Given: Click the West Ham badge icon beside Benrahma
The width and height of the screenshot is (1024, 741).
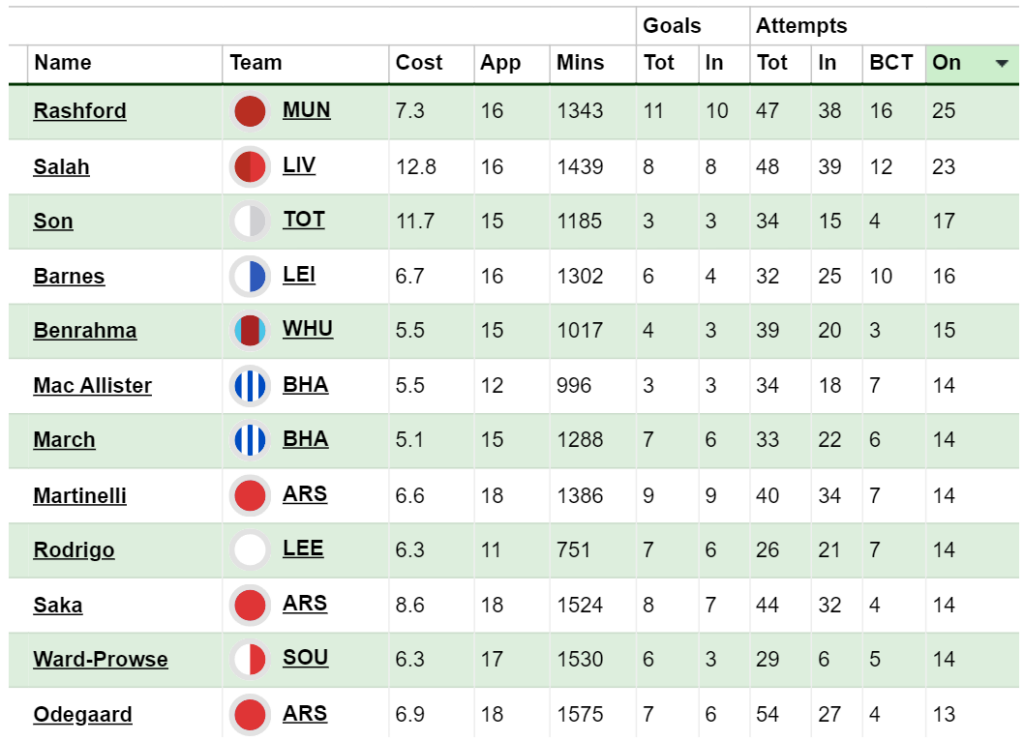Looking at the screenshot, I should tap(249, 330).
